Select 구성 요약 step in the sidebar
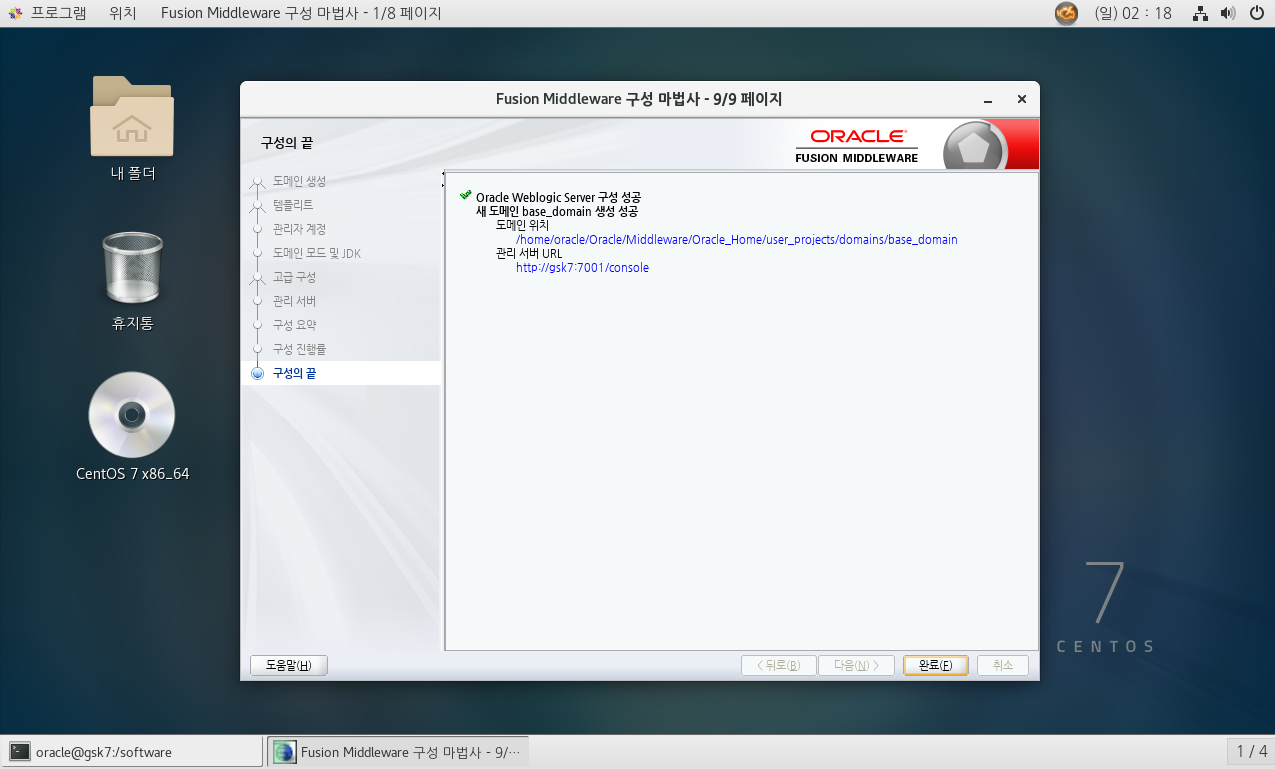Screen dimensions: 1275x769 pos(294,325)
